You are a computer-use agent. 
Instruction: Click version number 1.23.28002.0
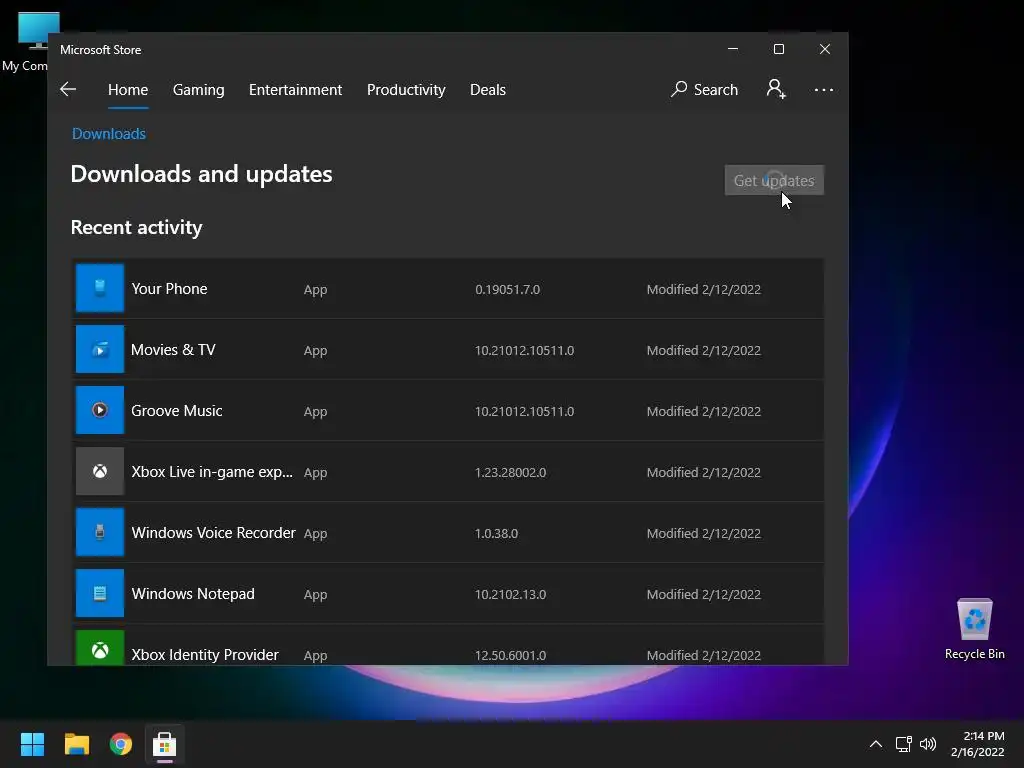point(511,472)
